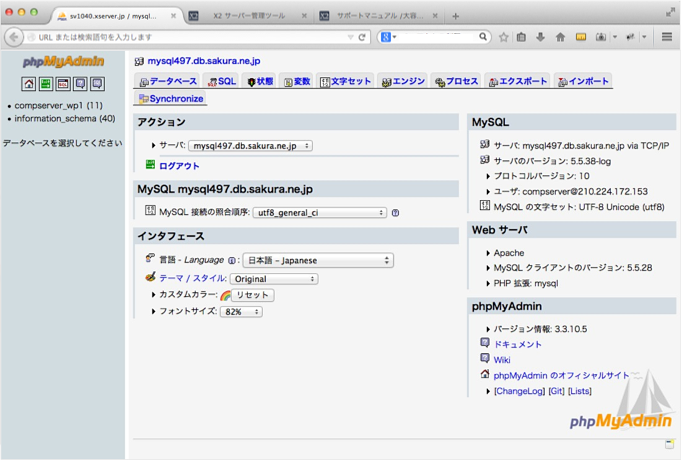This screenshot has width=681, height=460.
Task: Click the Language info icon
Action: coord(232,261)
